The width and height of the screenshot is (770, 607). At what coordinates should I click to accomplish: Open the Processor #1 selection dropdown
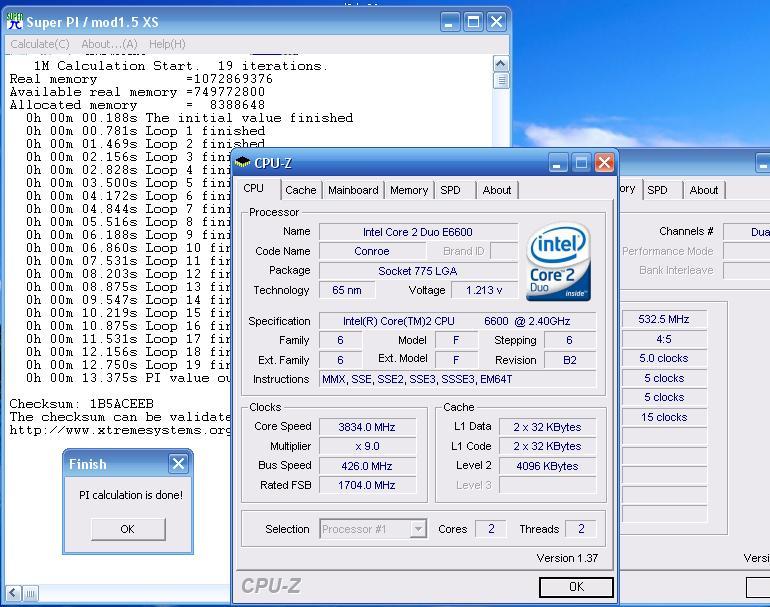click(x=418, y=529)
